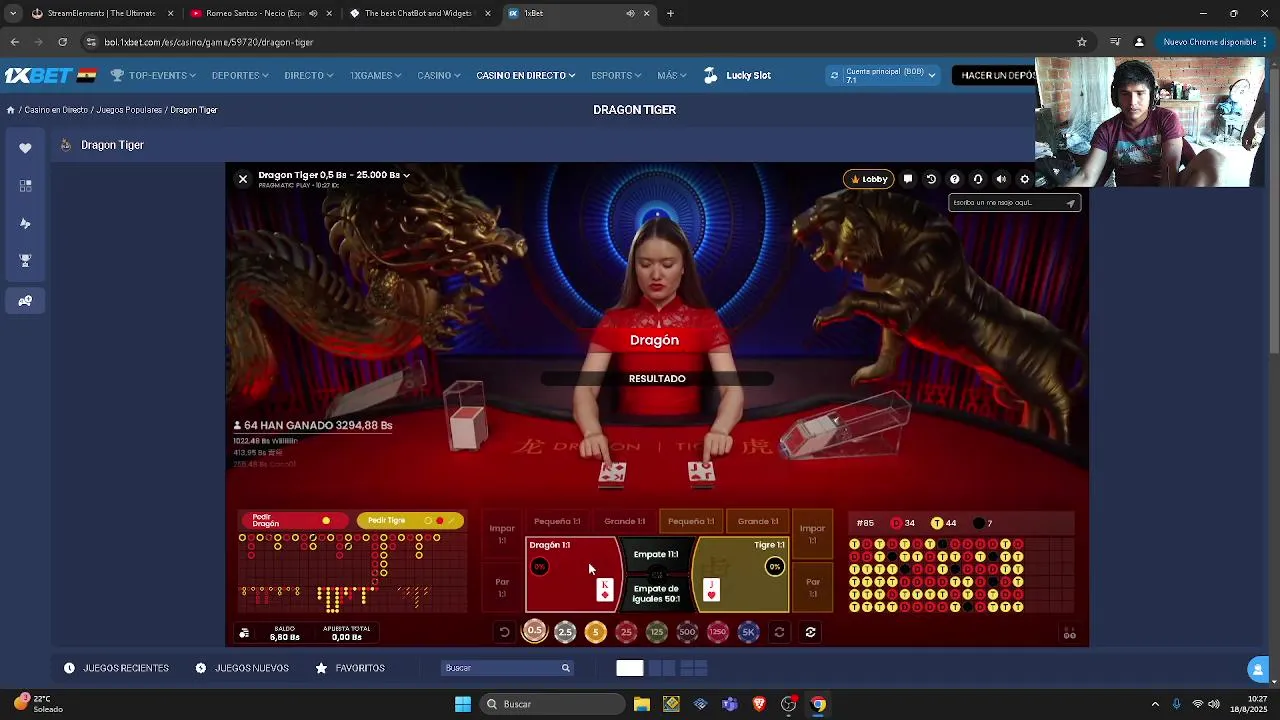Open Lucky Slot link
Image resolution: width=1280 pixels, height=720 pixels.
click(737, 75)
